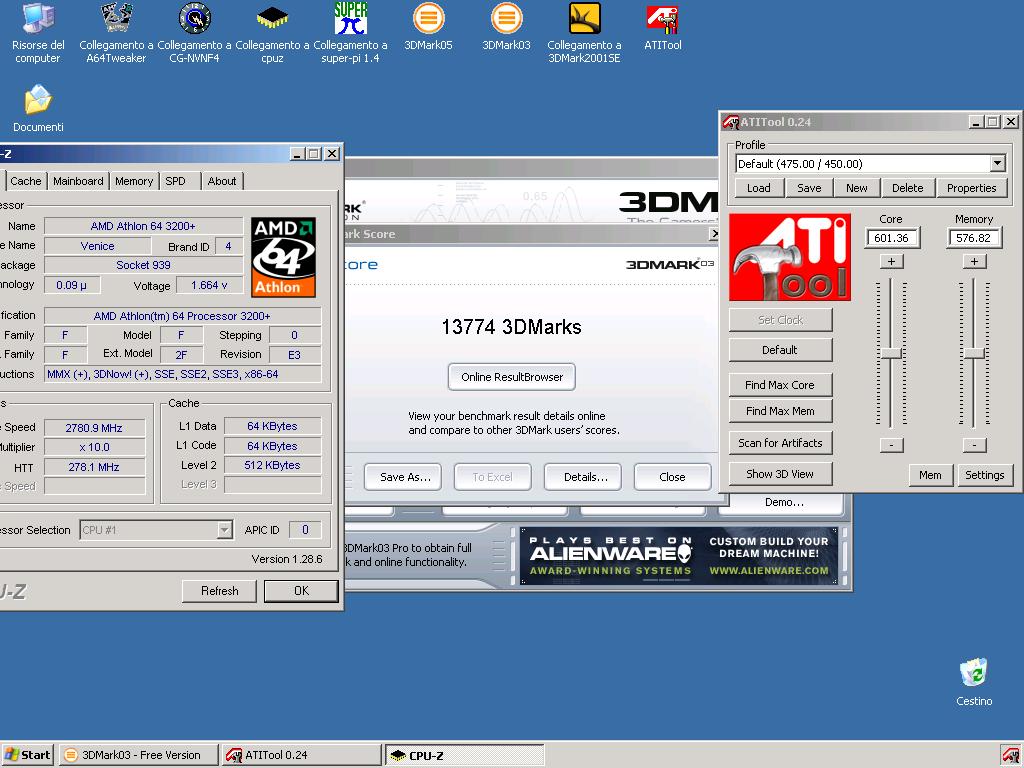Expand the ATITool Profile dropdown
This screenshot has height=768, width=1024.
[997, 163]
